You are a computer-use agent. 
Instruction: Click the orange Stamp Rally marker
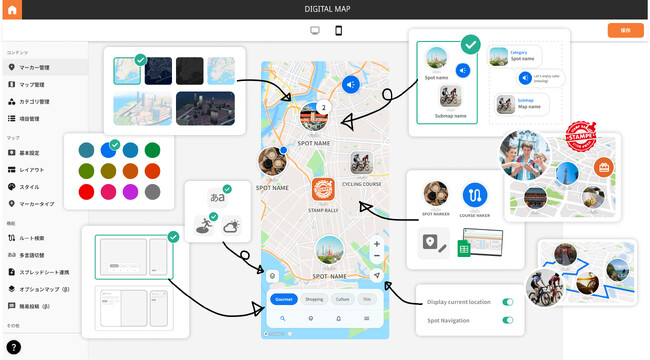point(323,190)
